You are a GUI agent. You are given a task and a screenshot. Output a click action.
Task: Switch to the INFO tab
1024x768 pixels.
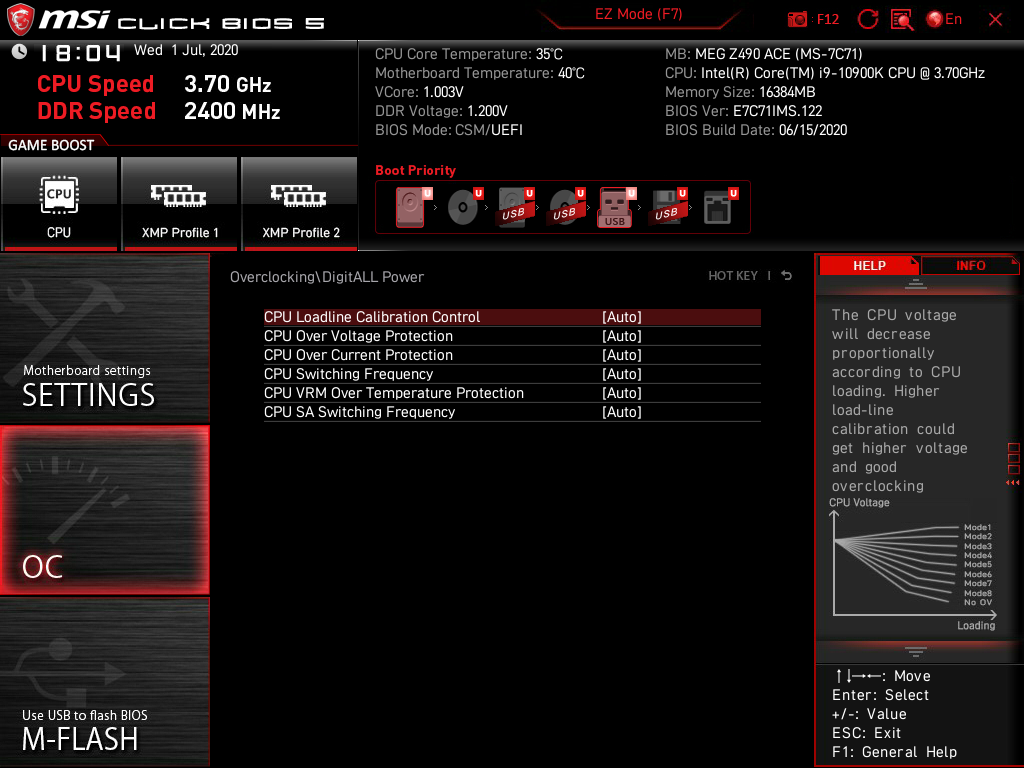tap(970, 265)
